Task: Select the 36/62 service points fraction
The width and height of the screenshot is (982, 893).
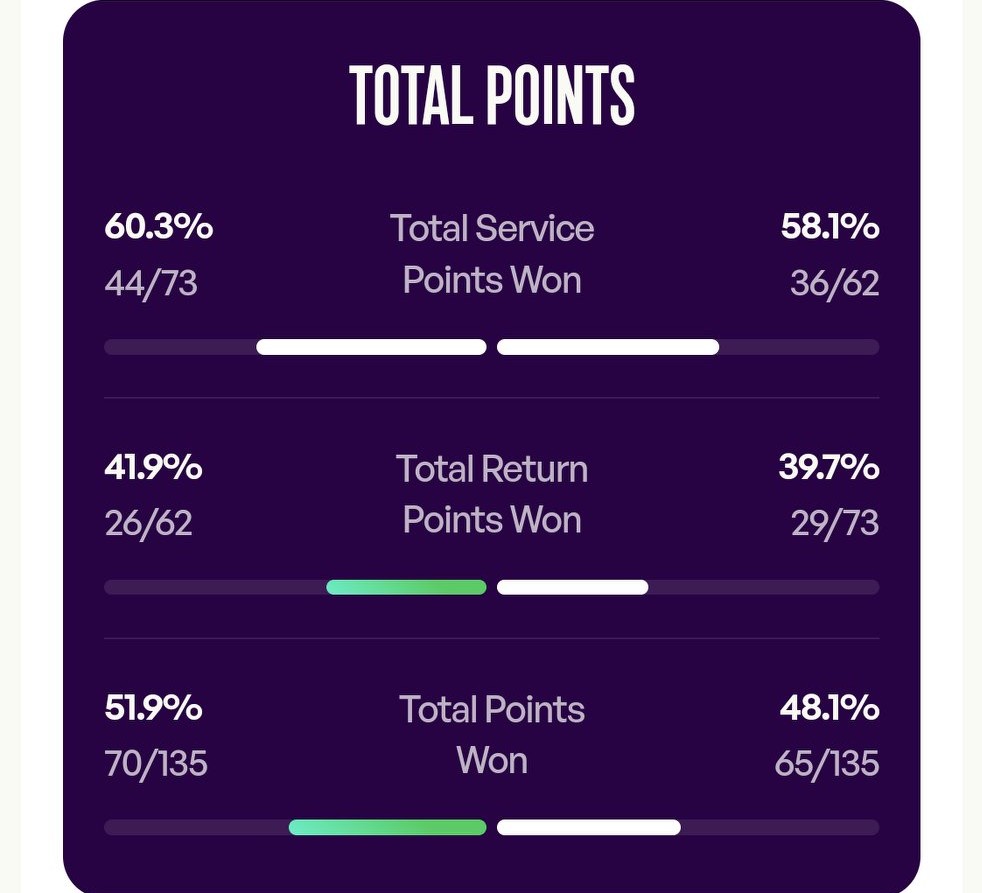Action: [x=834, y=283]
